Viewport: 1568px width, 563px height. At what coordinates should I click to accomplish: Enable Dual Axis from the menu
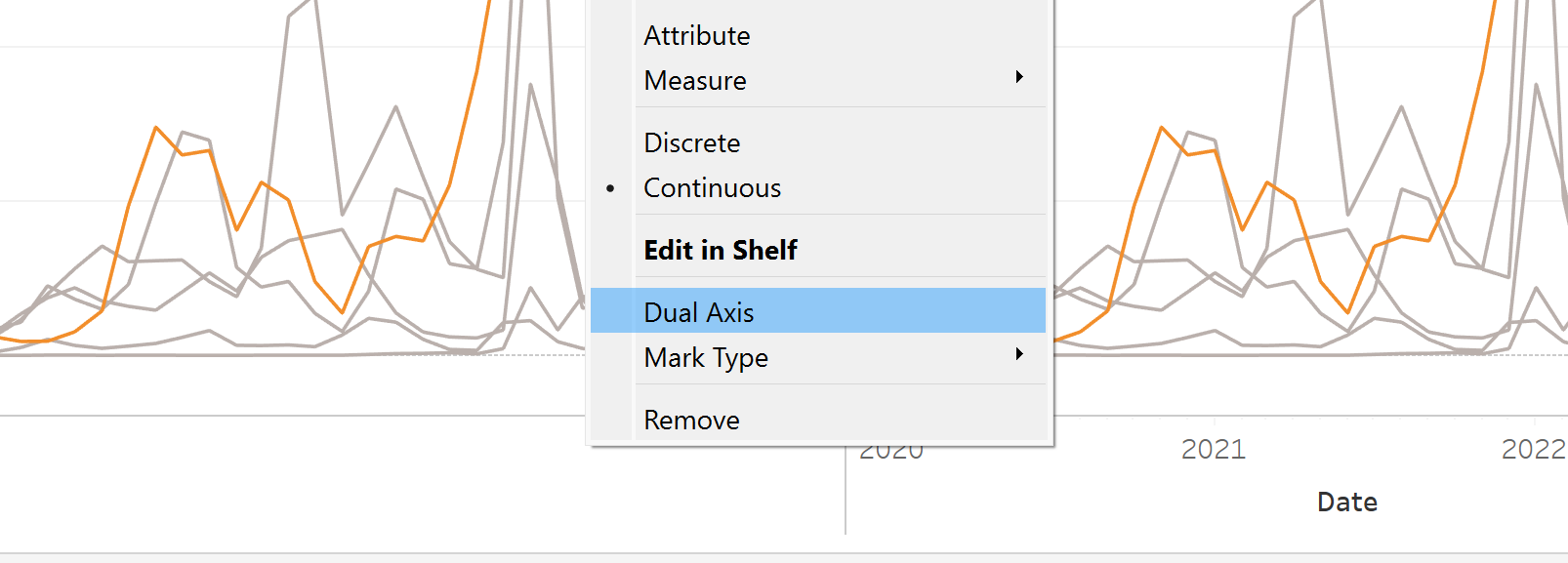pos(699,312)
